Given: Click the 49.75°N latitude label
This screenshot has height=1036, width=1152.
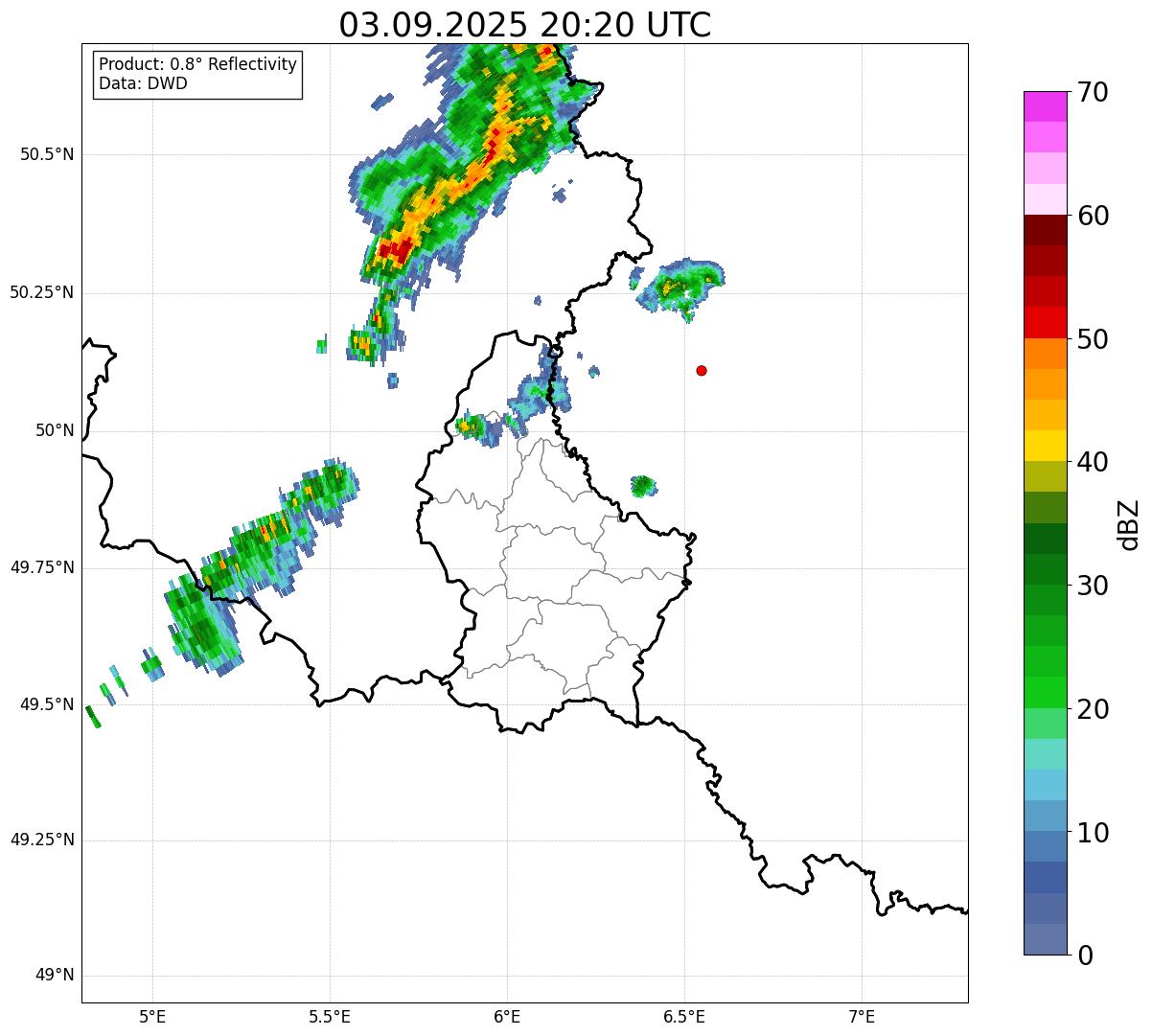Looking at the screenshot, I should pos(41,567).
